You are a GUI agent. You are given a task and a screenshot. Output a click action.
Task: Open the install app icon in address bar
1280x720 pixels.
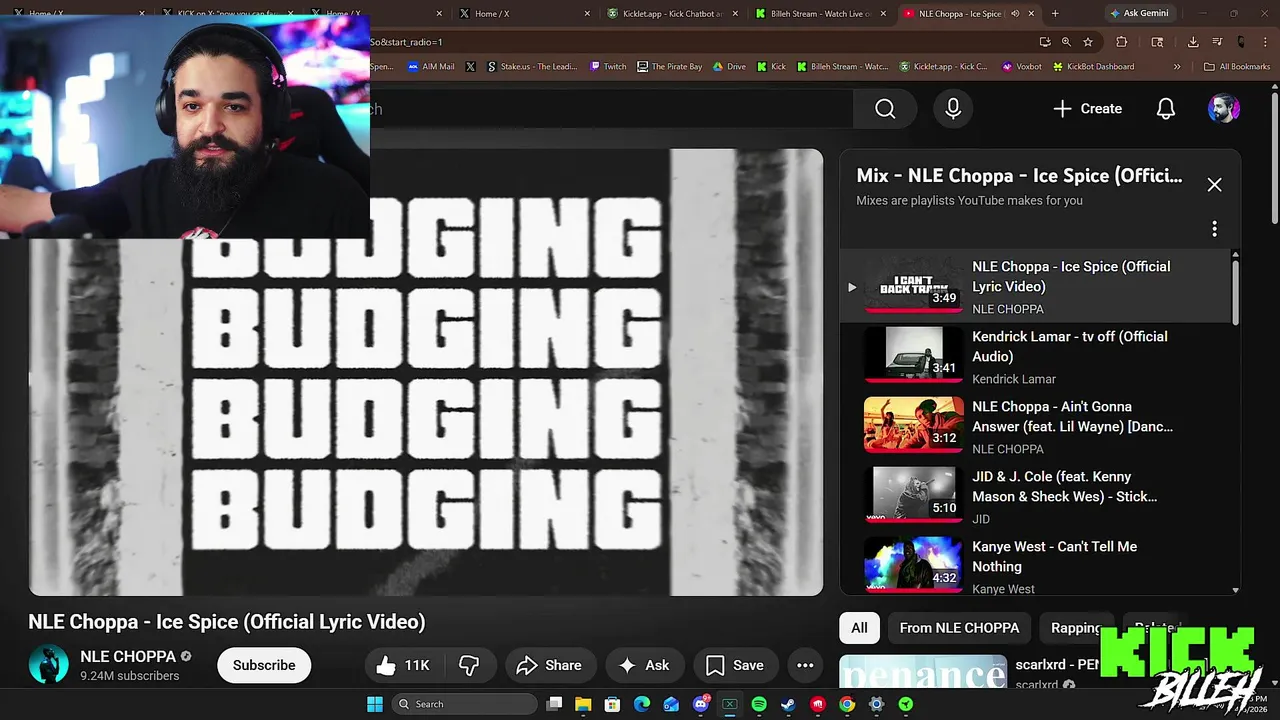pos(1045,42)
